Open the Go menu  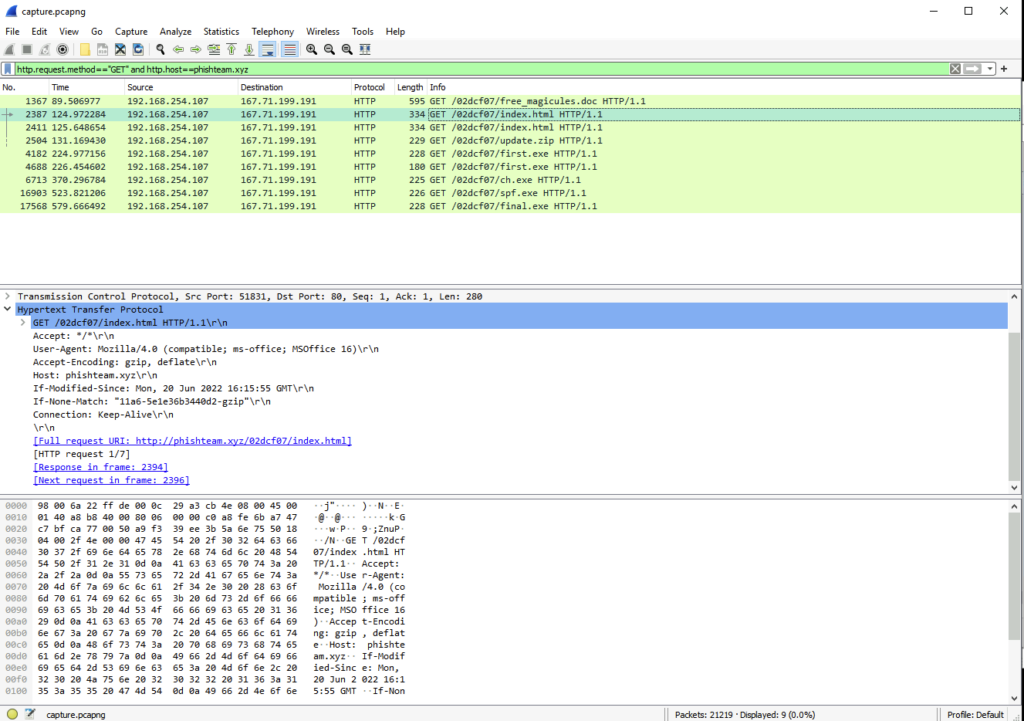(x=97, y=31)
